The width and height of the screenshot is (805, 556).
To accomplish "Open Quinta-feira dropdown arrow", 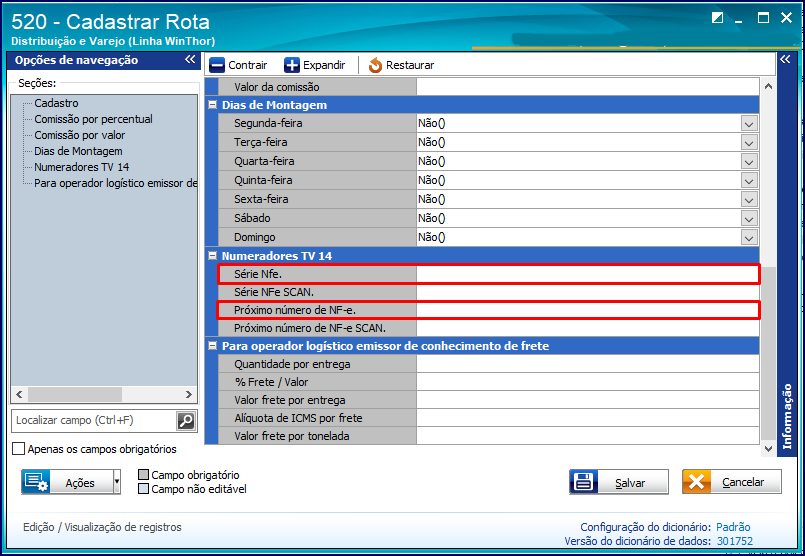I will coord(749,181).
